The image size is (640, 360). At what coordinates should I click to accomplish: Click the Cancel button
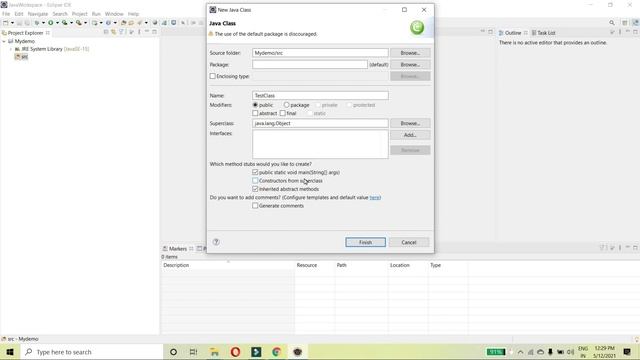[409, 242]
